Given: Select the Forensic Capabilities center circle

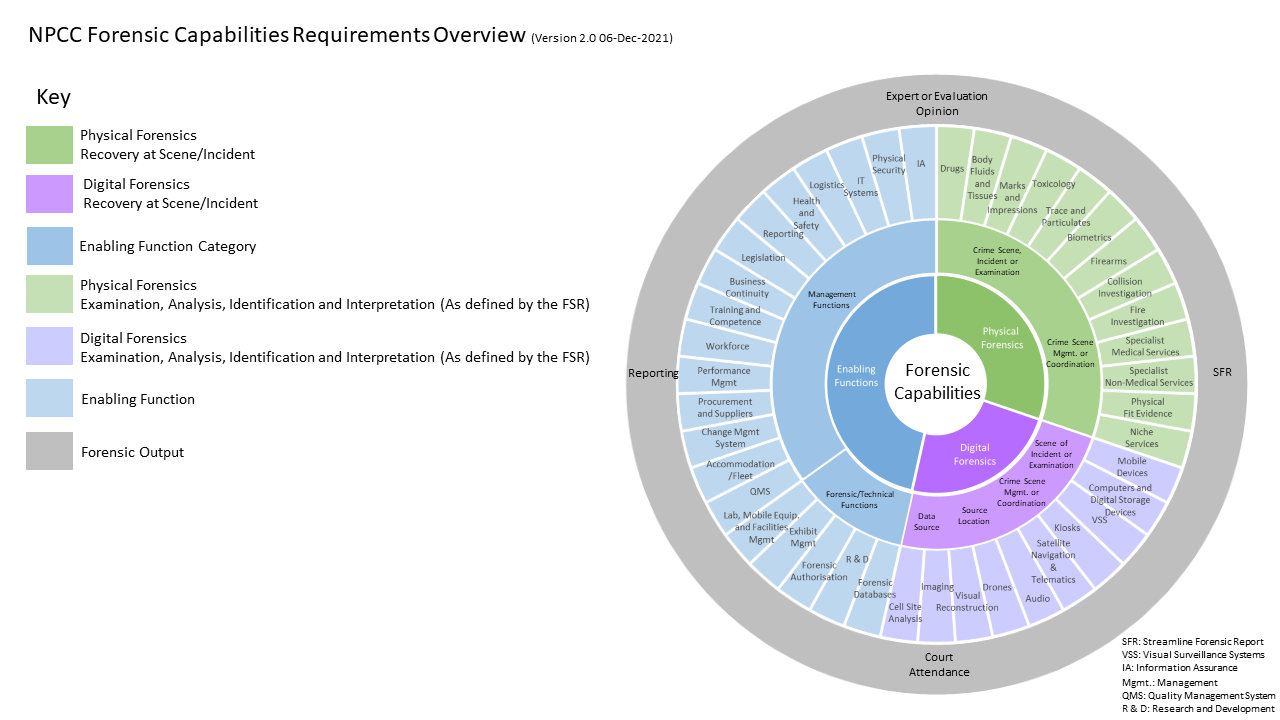Looking at the screenshot, I should 937,383.
